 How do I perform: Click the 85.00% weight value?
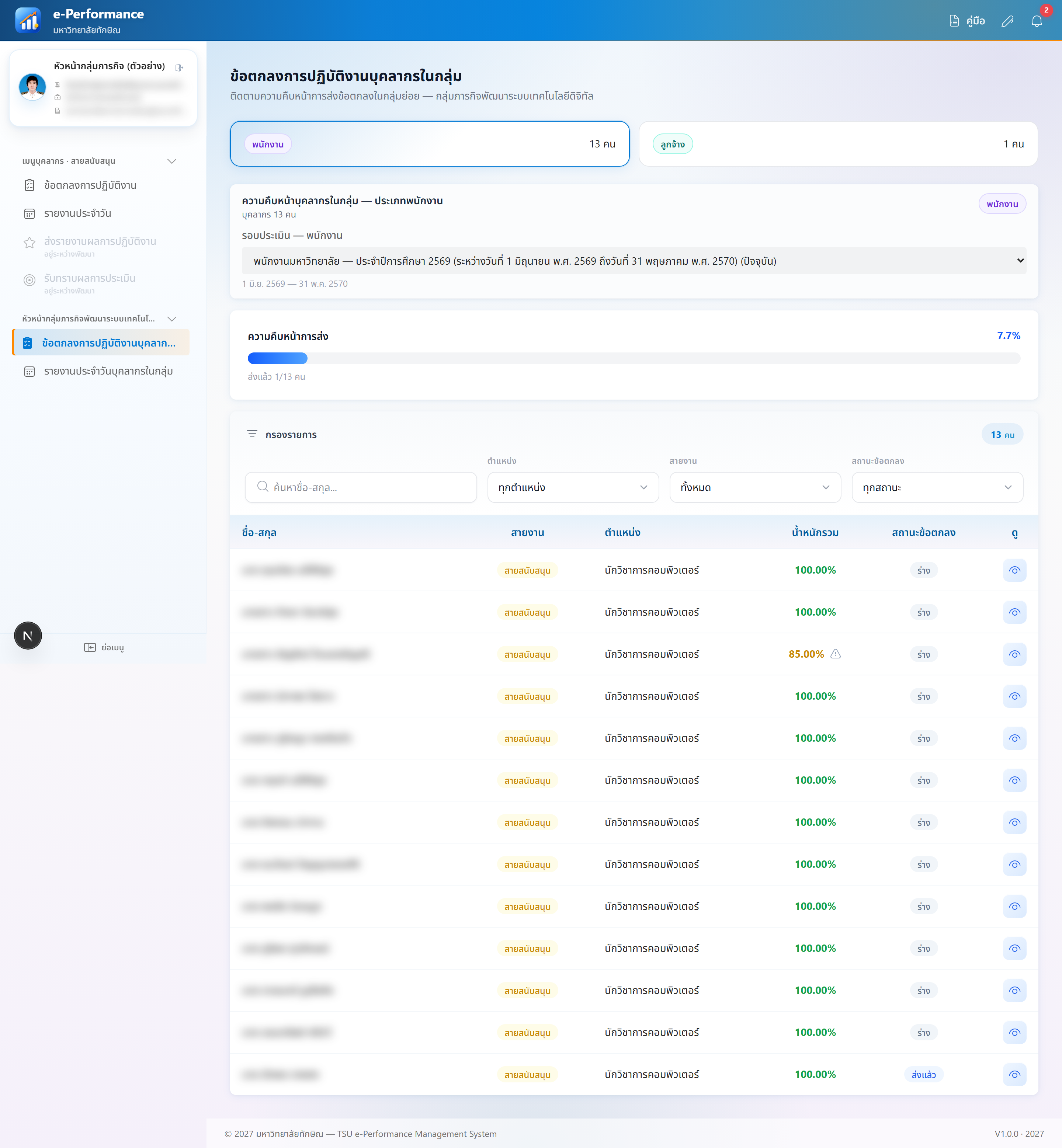point(806,654)
